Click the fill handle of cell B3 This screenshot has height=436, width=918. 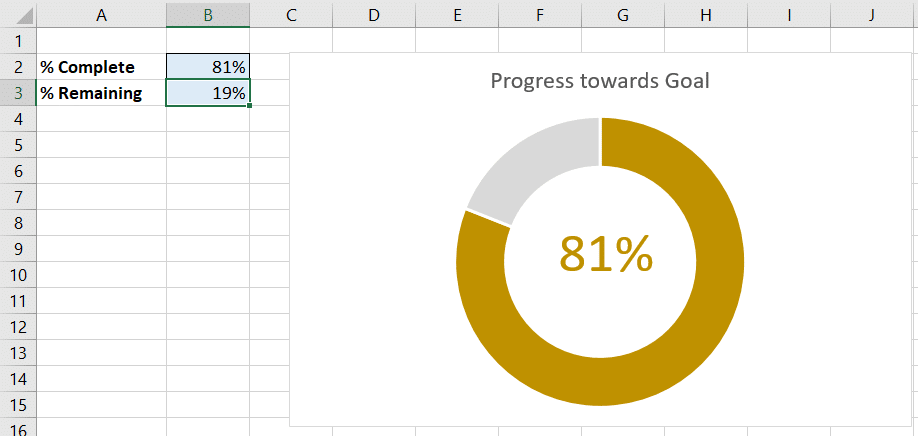click(x=250, y=106)
